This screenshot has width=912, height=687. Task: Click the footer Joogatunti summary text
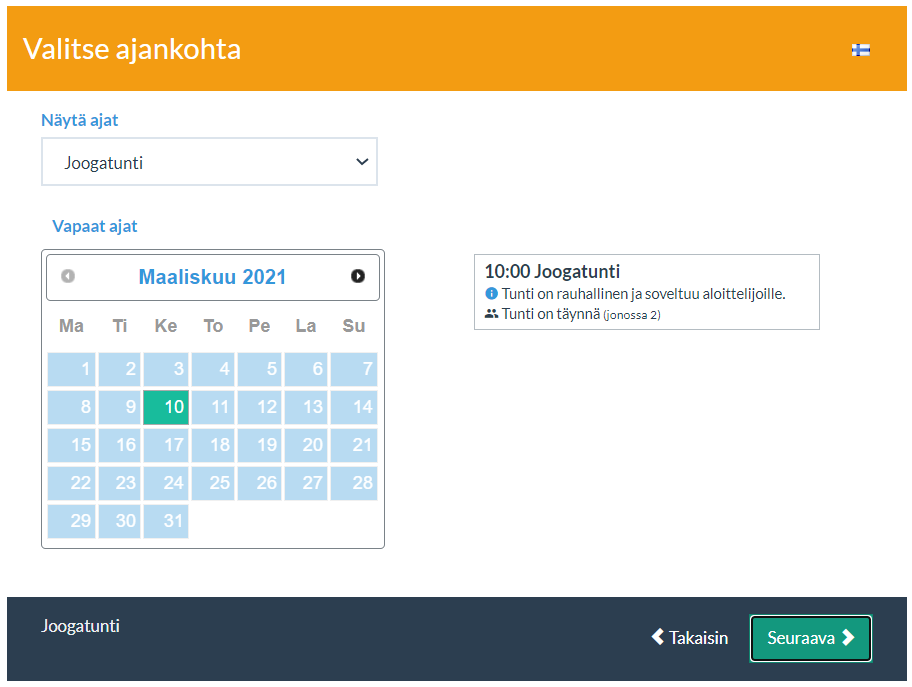tap(80, 626)
